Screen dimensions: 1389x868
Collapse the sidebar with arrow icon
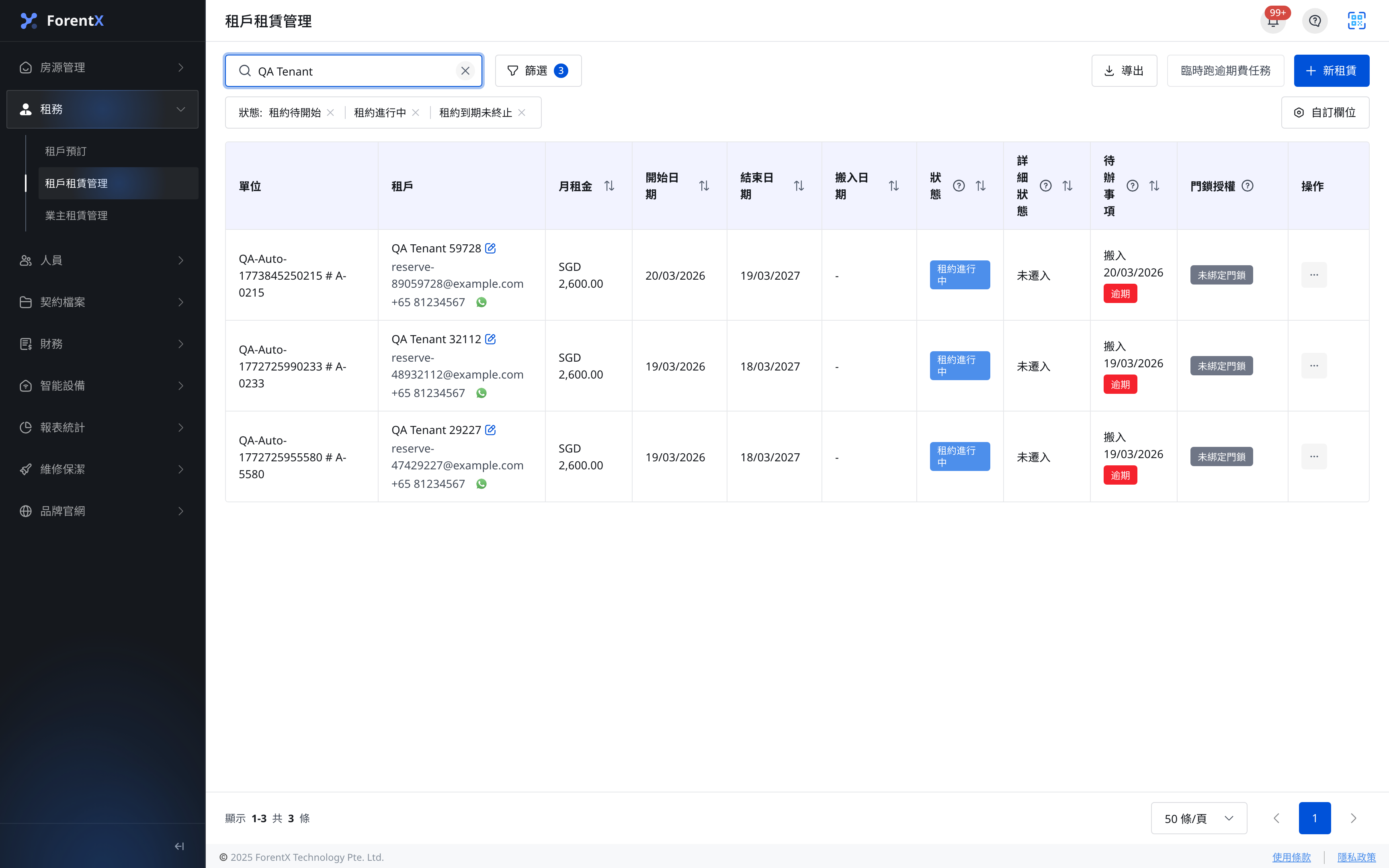click(x=179, y=845)
